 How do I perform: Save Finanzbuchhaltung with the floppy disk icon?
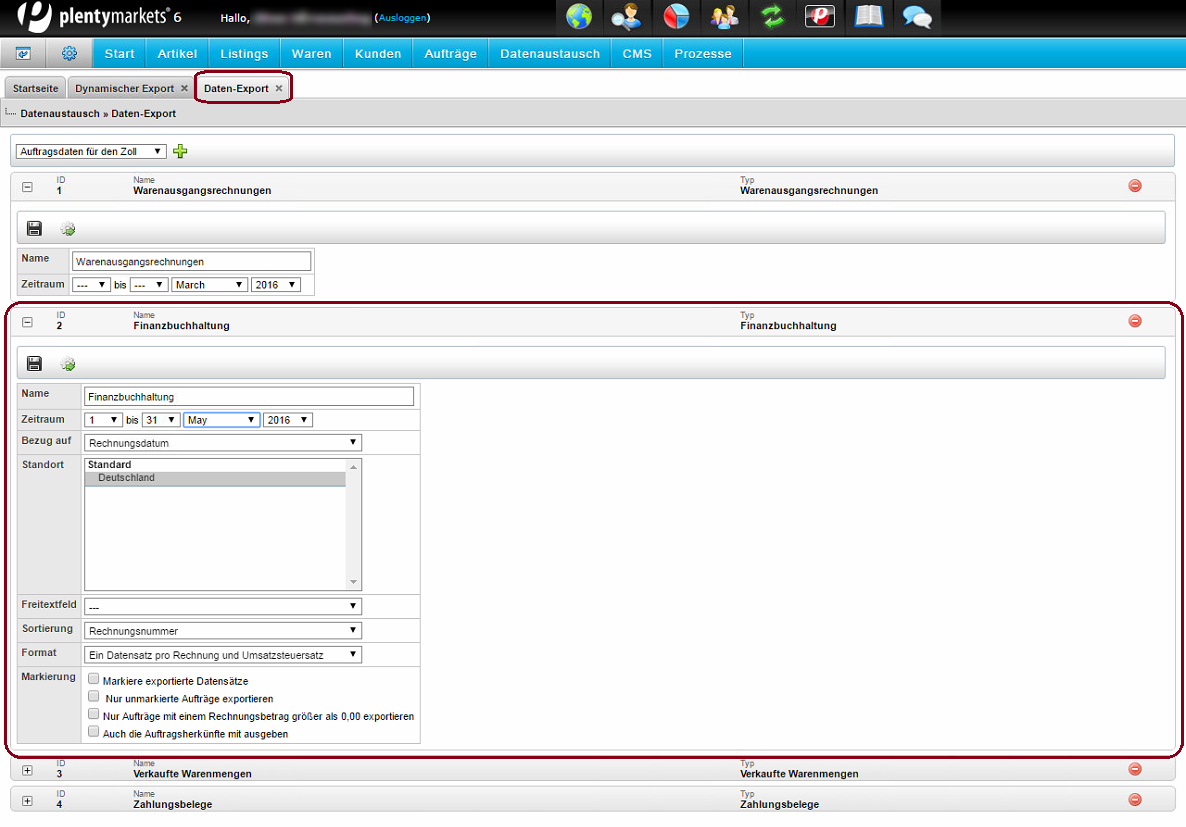coord(34,364)
